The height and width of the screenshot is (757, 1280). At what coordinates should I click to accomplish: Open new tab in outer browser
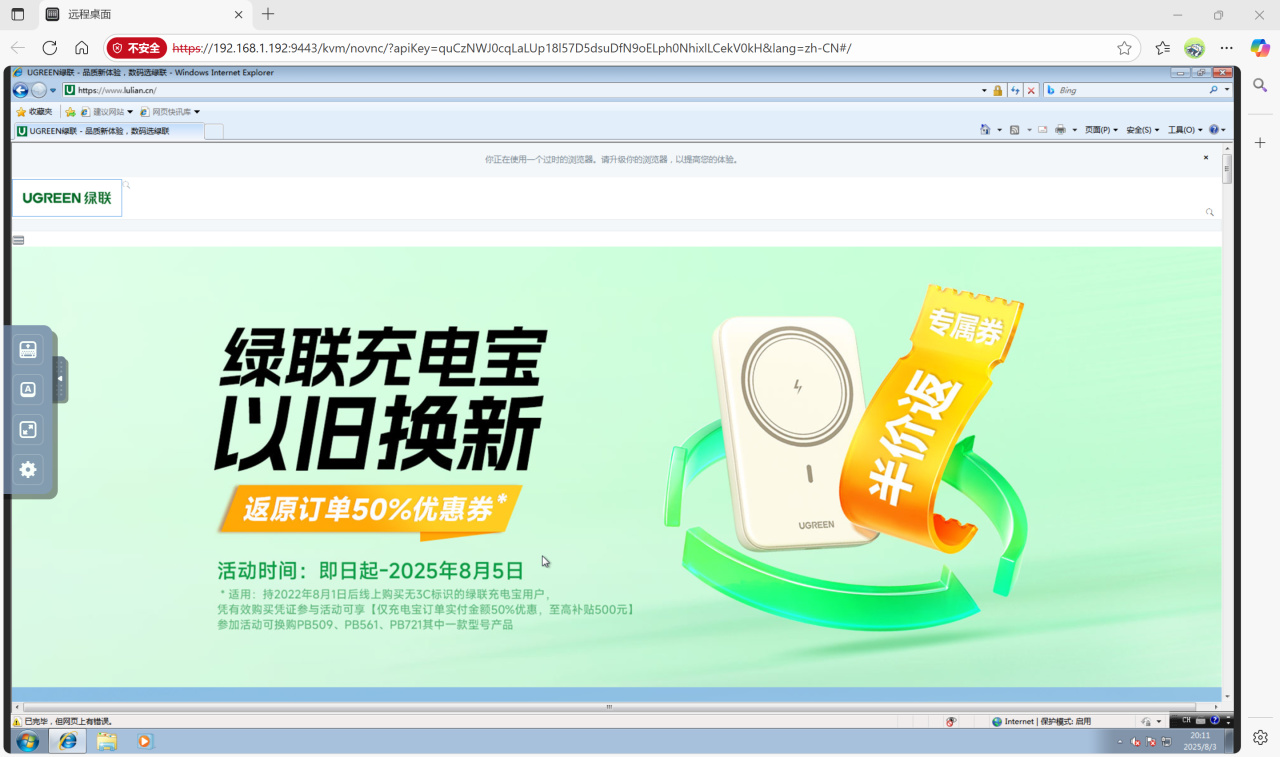click(x=268, y=14)
